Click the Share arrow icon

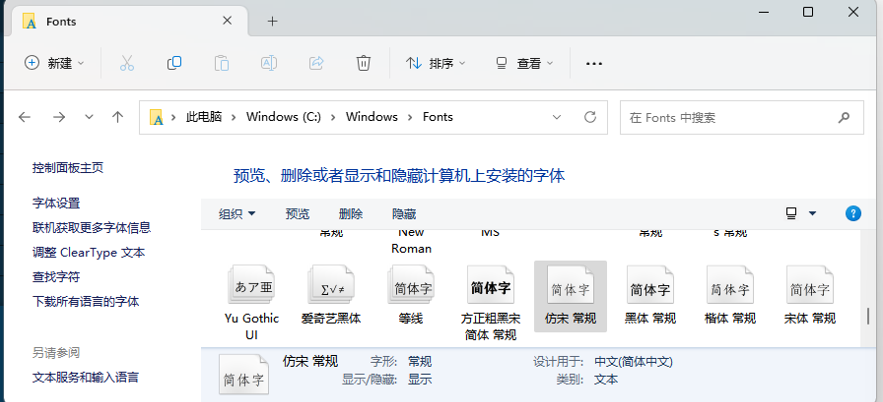click(x=316, y=63)
